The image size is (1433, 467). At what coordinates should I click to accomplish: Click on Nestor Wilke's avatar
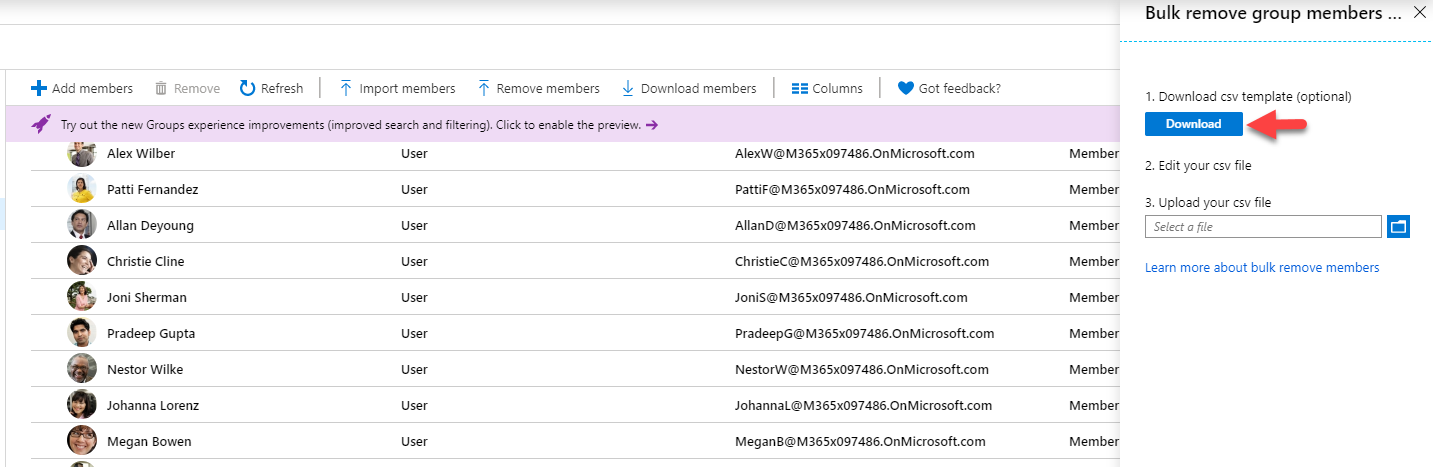[82, 369]
